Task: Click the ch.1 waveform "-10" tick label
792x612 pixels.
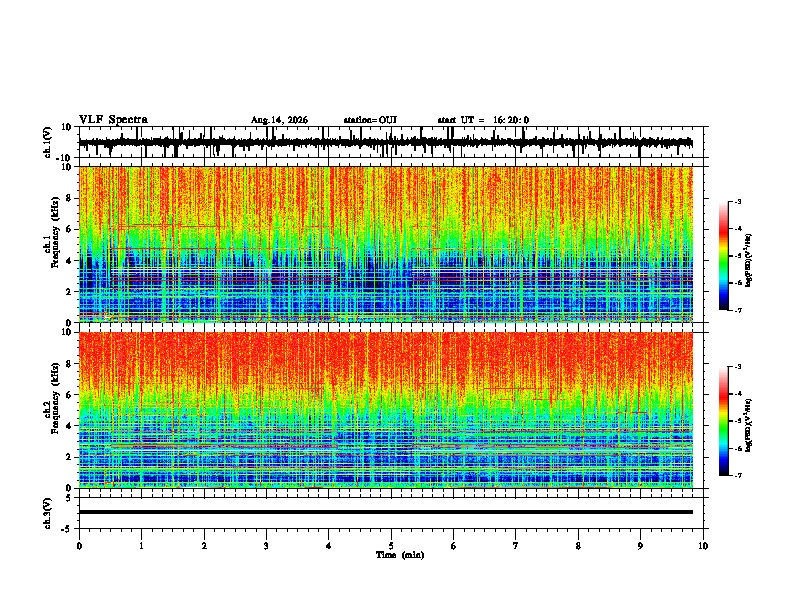Action: click(x=65, y=158)
